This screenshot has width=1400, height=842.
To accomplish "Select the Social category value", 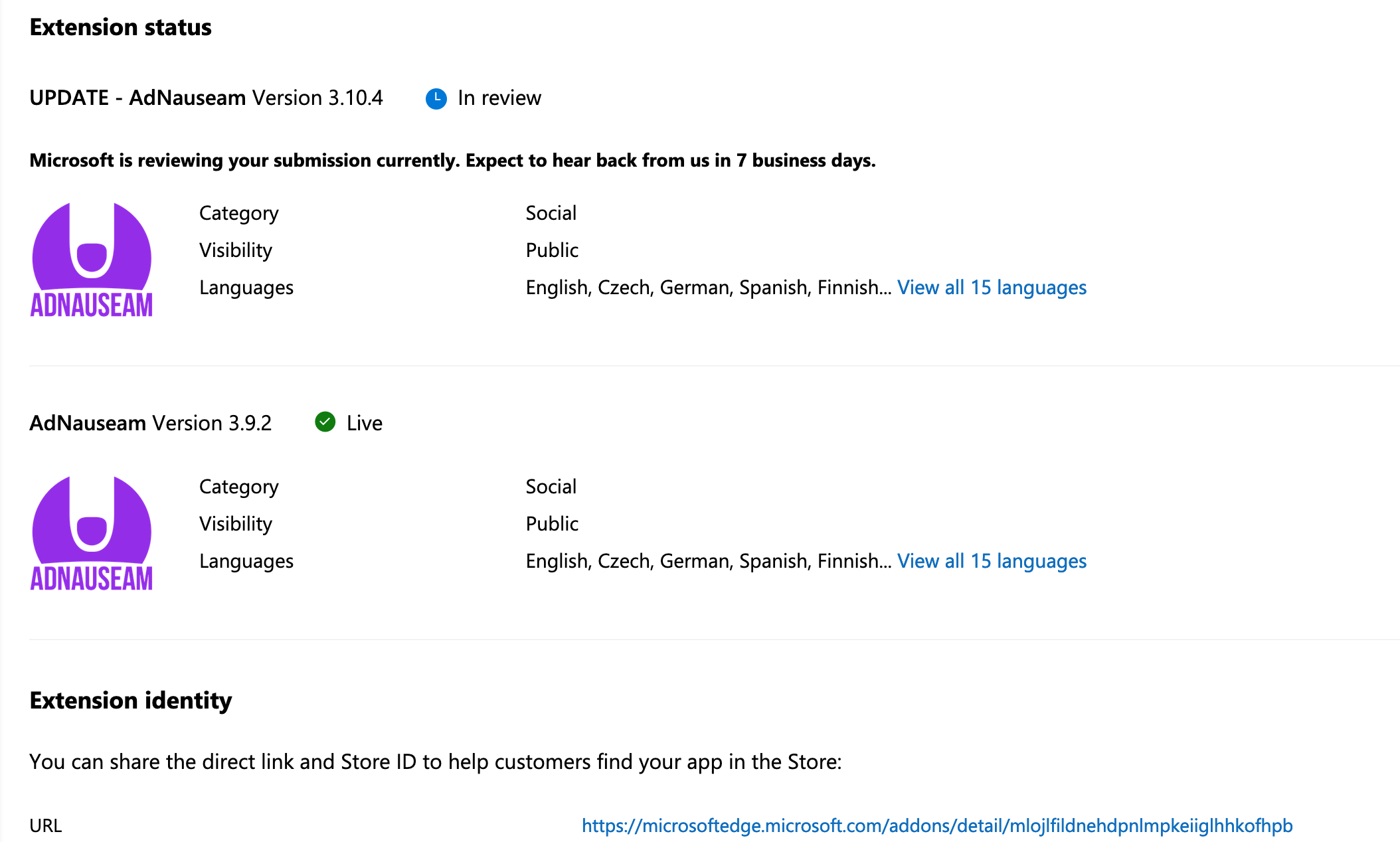I will [551, 212].
